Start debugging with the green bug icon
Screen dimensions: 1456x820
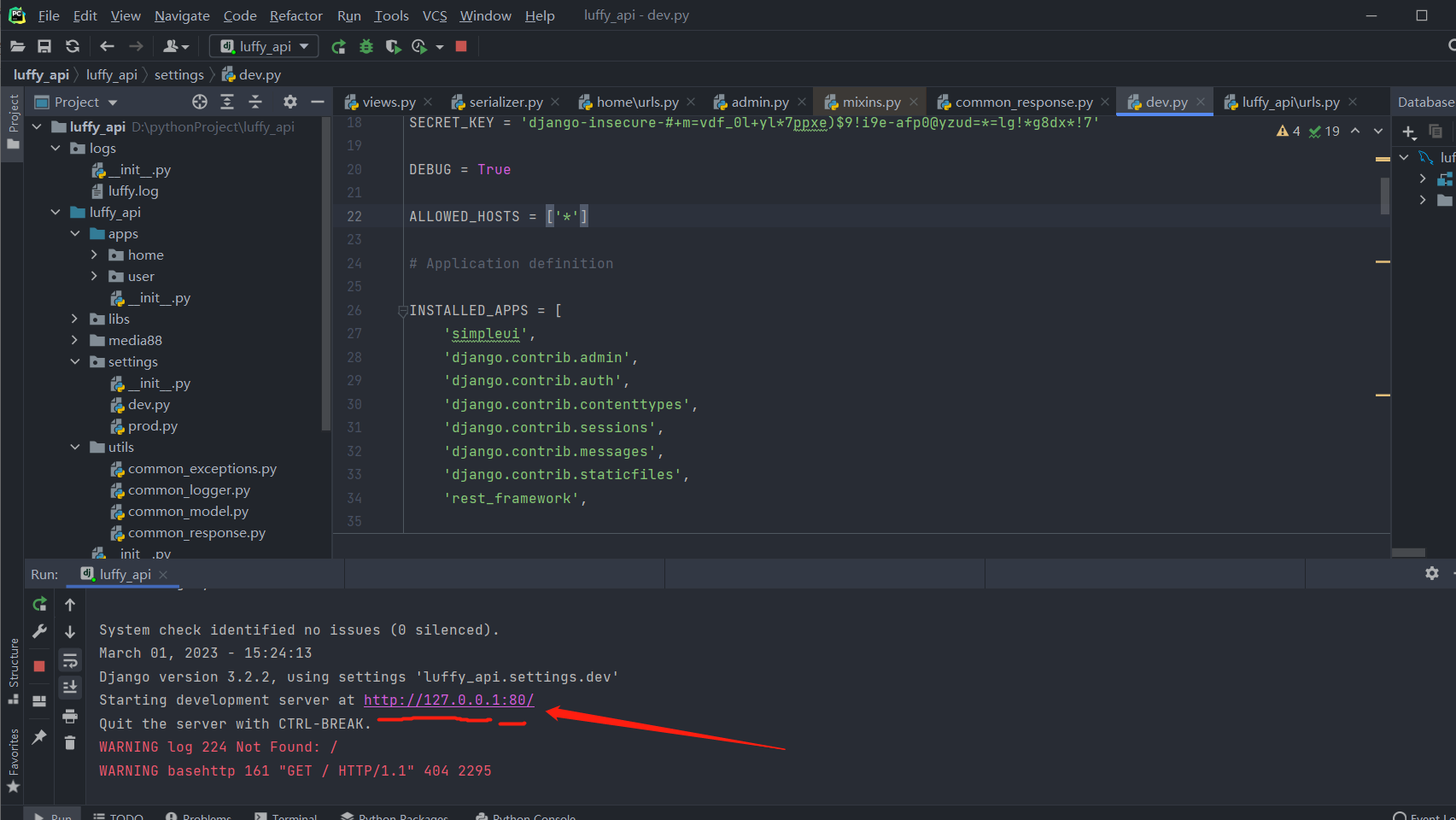point(366,46)
